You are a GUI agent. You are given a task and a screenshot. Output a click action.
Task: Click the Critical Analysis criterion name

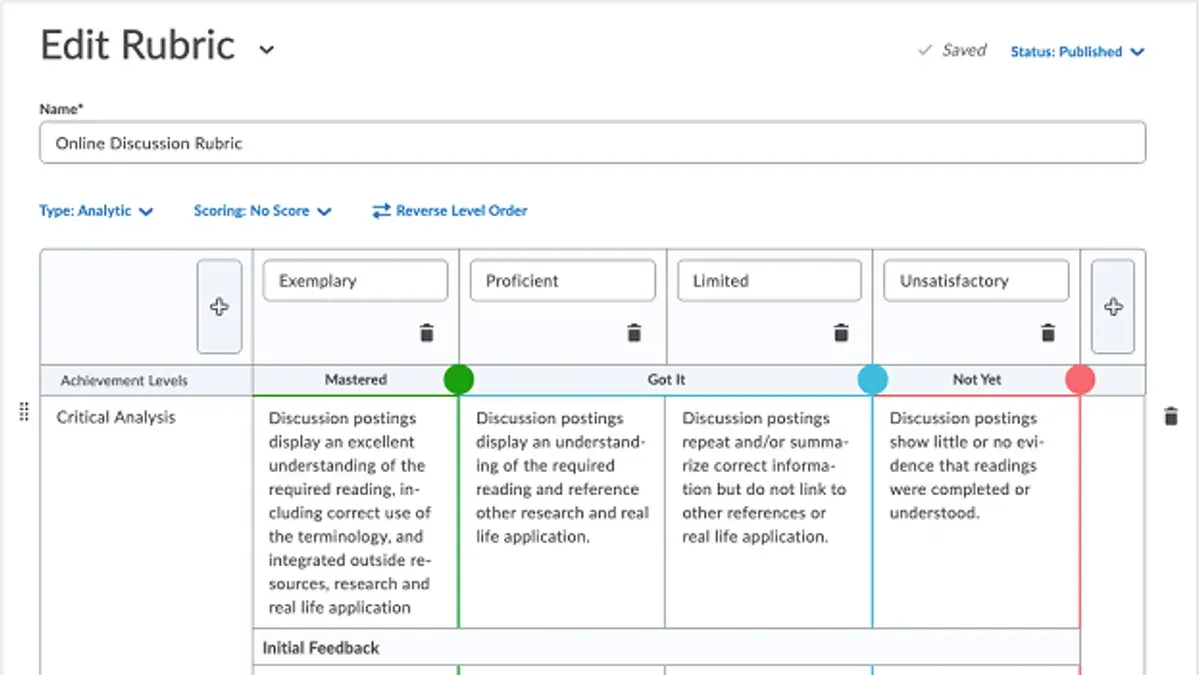point(116,417)
